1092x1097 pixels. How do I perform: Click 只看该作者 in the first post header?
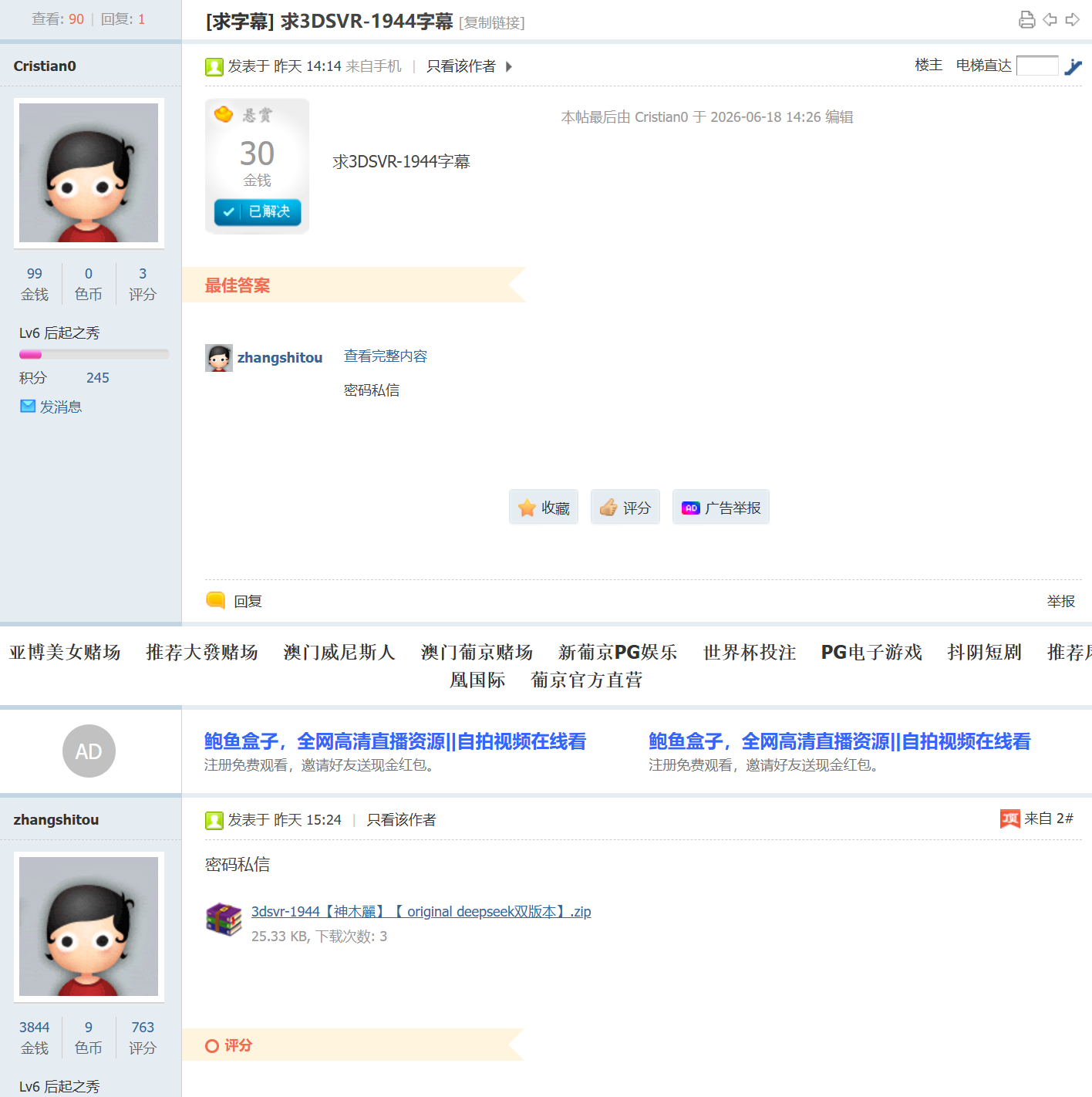461,66
